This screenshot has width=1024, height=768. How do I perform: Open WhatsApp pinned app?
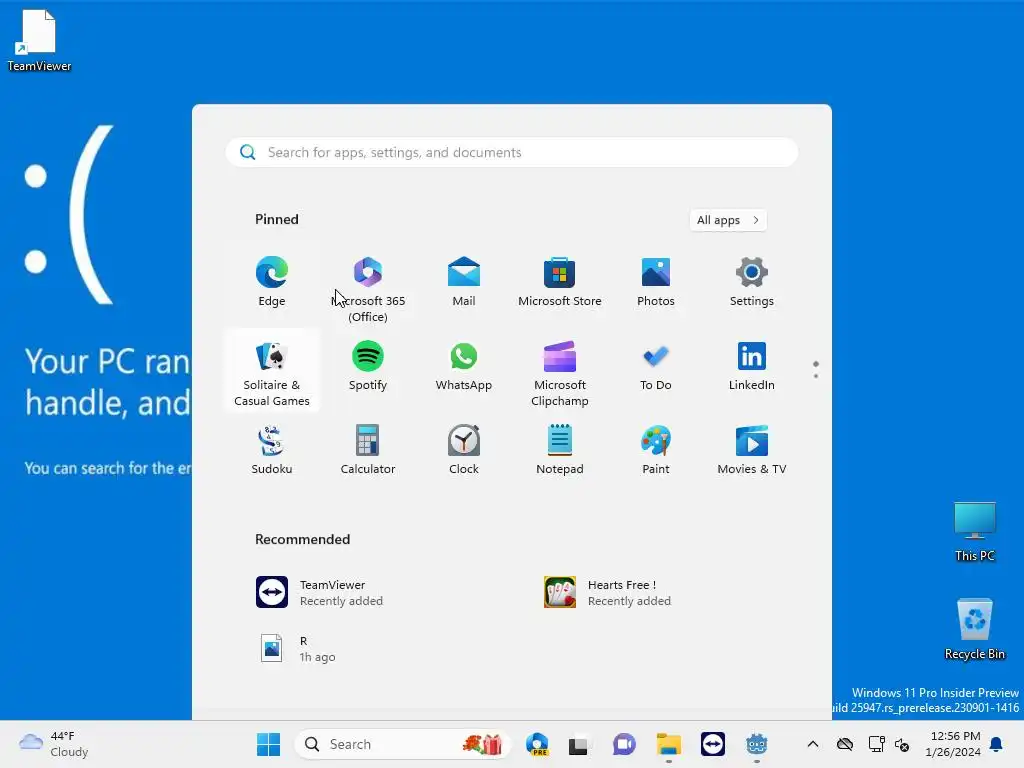point(464,366)
